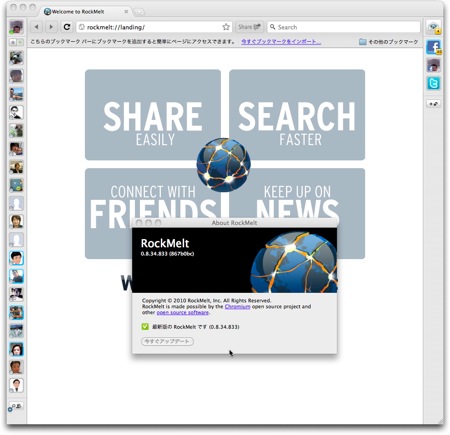
Task: Select the illustrated cartoon face avatar with blue border
Action: (16, 258)
